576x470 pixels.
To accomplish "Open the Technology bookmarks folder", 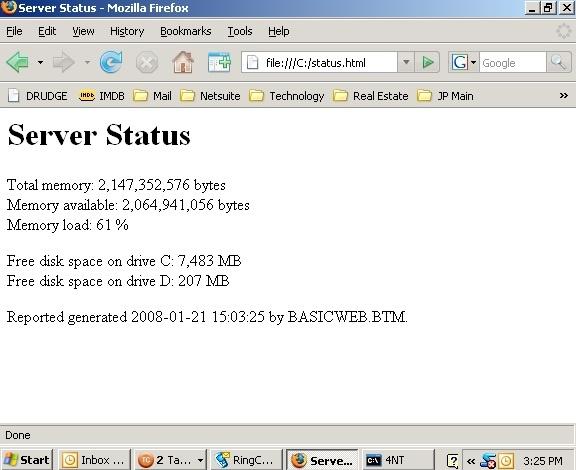I will coord(287,96).
